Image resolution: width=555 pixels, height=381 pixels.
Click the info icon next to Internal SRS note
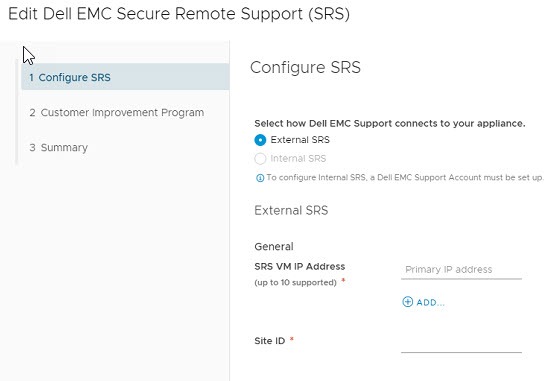click(x=260, y=178)
